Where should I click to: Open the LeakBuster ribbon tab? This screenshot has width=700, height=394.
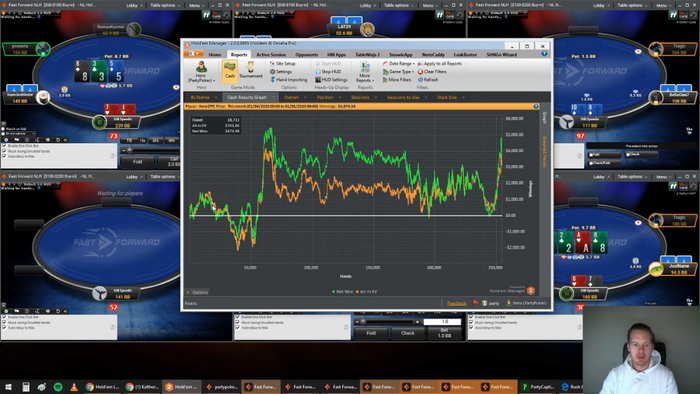[x=465, y=54]
